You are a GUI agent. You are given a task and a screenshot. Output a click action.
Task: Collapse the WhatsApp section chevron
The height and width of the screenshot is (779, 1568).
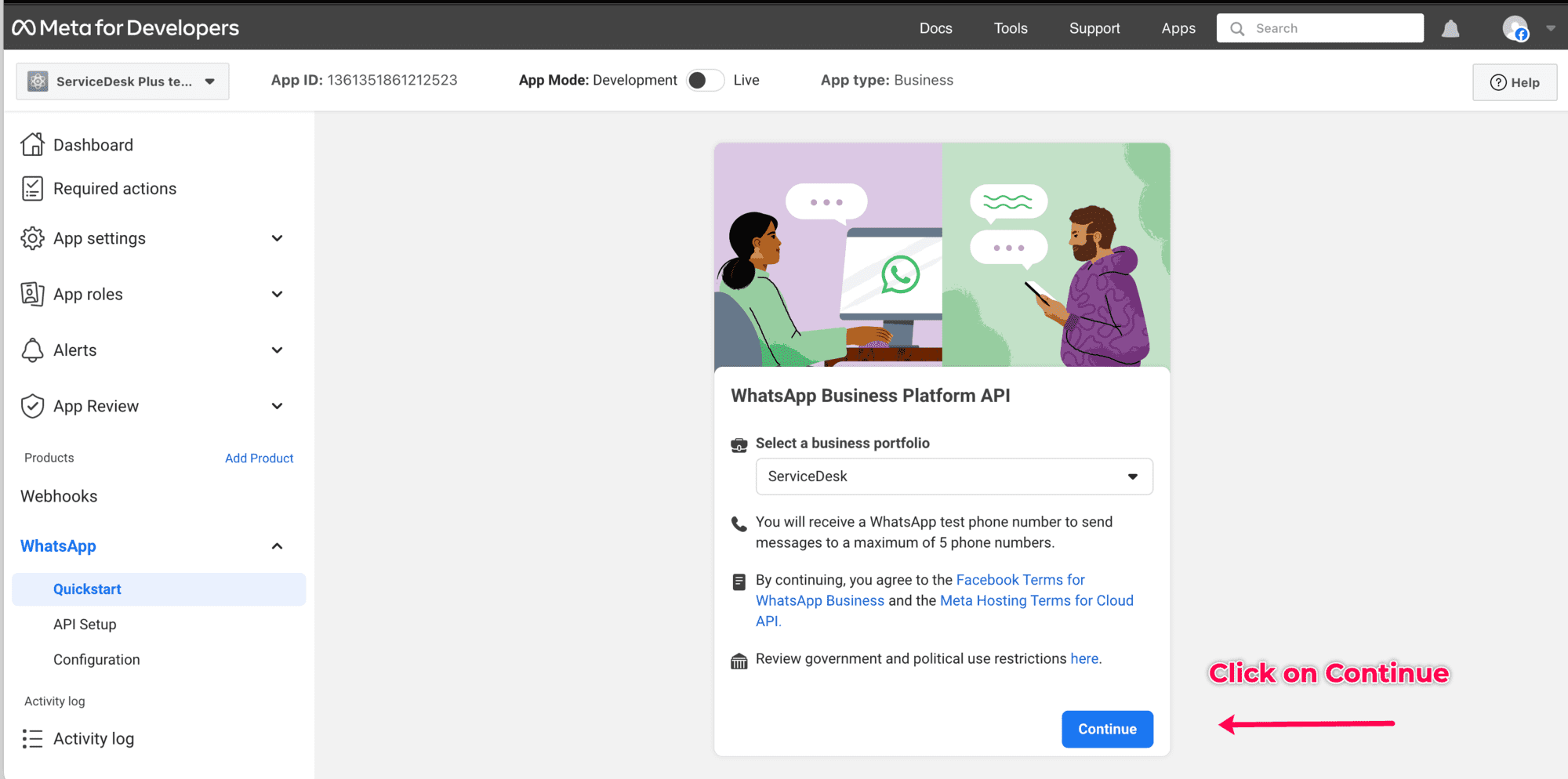277,546
